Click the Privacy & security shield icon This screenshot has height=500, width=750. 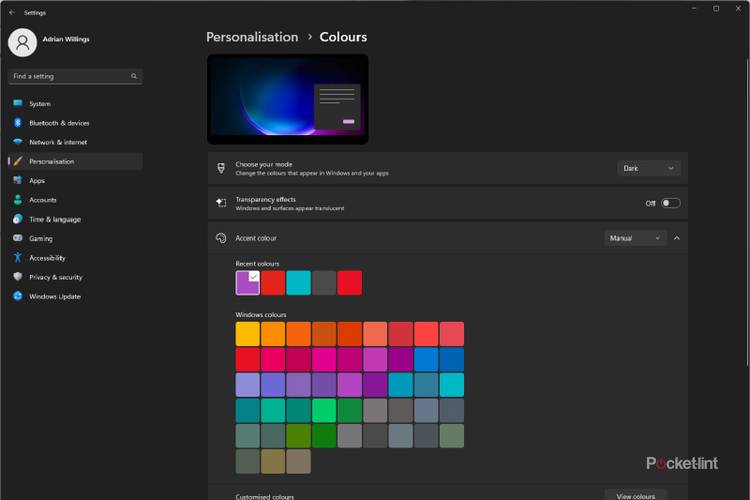click(x=18, y=277)
